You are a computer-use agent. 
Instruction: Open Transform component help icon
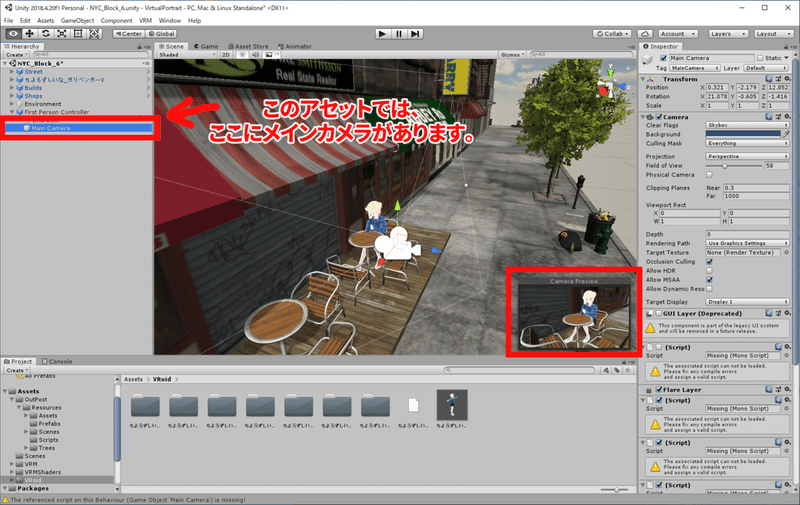768,79
